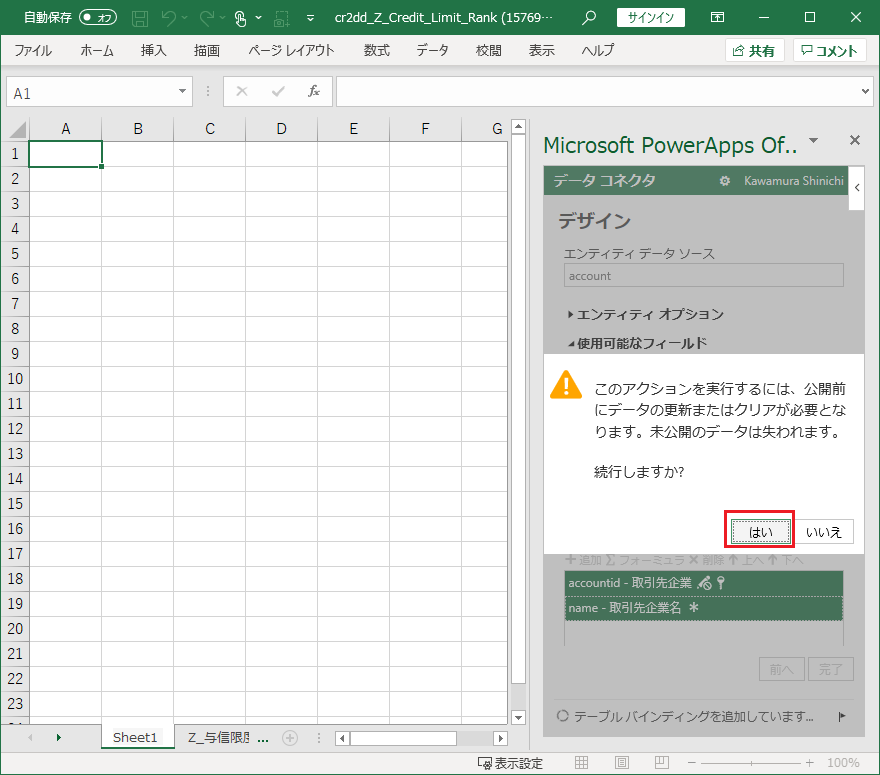Image resolution: width=880 pixels, height=775 pixels.
Task: Open the 数式 ribbon tab
Action: (x=376, y=51)
